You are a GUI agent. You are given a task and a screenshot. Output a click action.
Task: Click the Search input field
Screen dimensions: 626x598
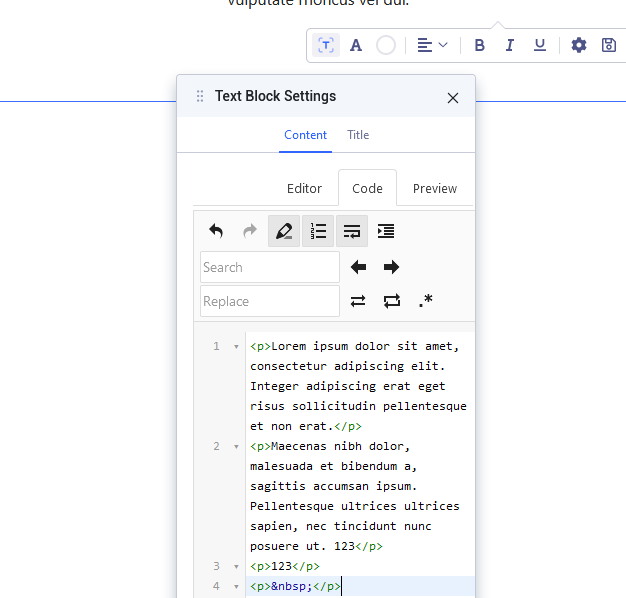pos(270,267)
